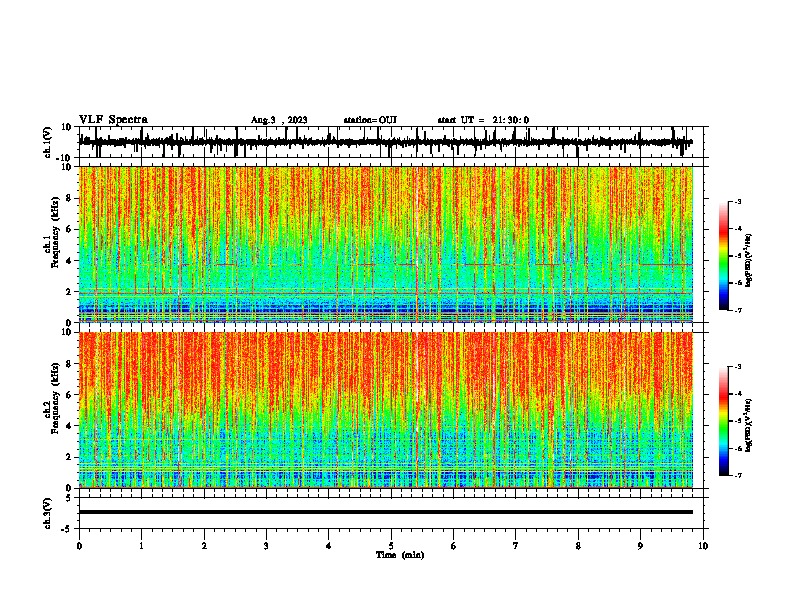Click the 'ch.3(V)' axis label

[x=48, y=513]
